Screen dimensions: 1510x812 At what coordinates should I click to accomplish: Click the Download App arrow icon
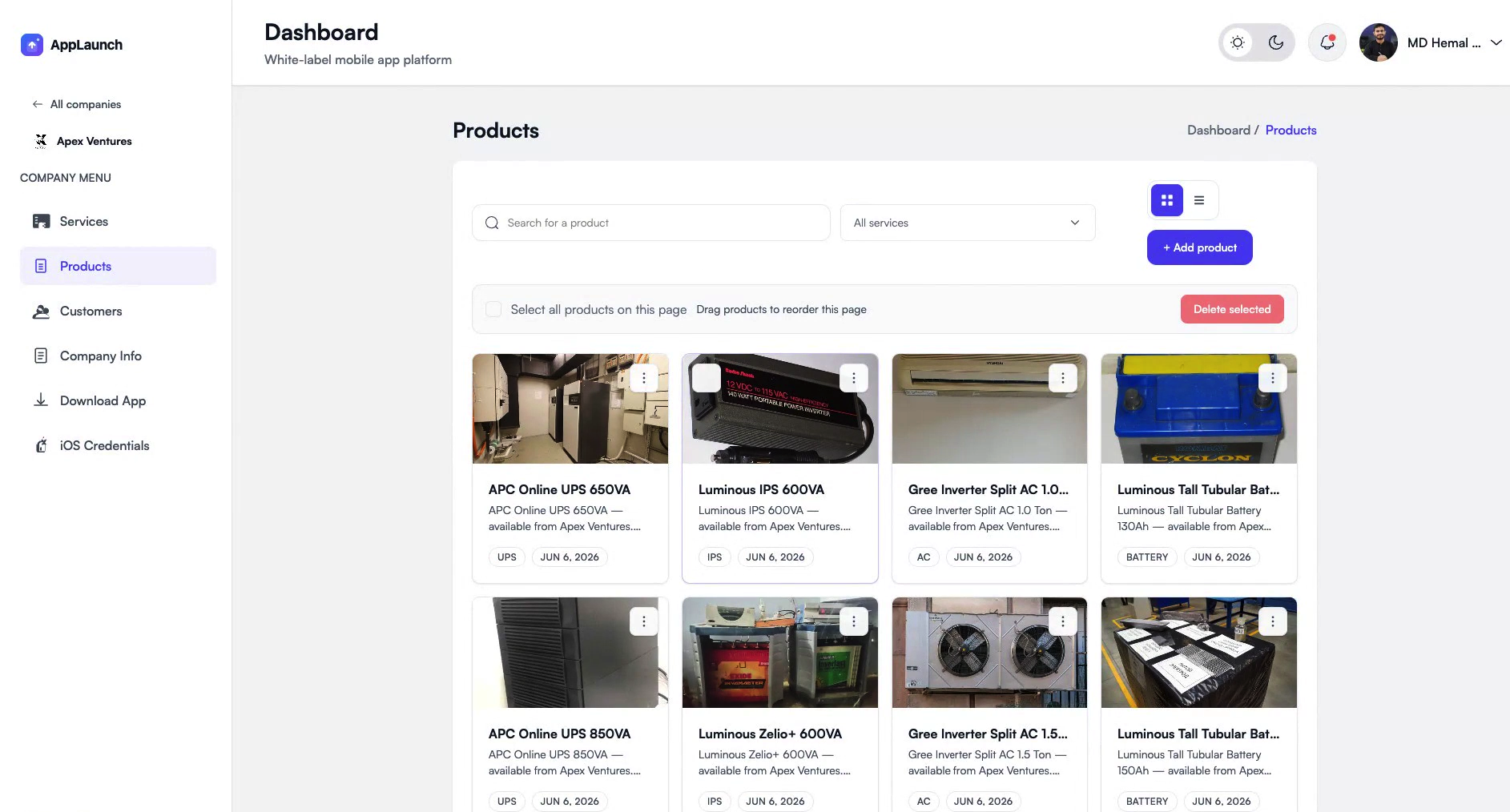[x=41, y=400]
